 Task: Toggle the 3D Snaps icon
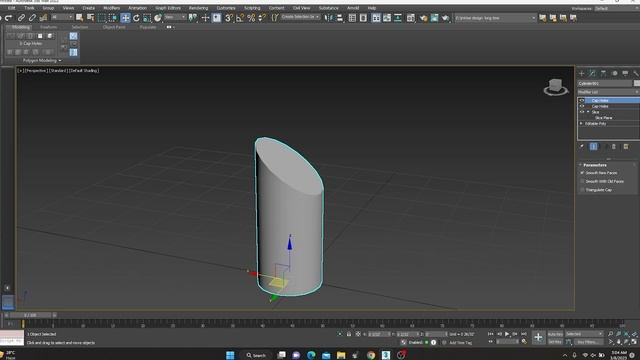point(229,18)
